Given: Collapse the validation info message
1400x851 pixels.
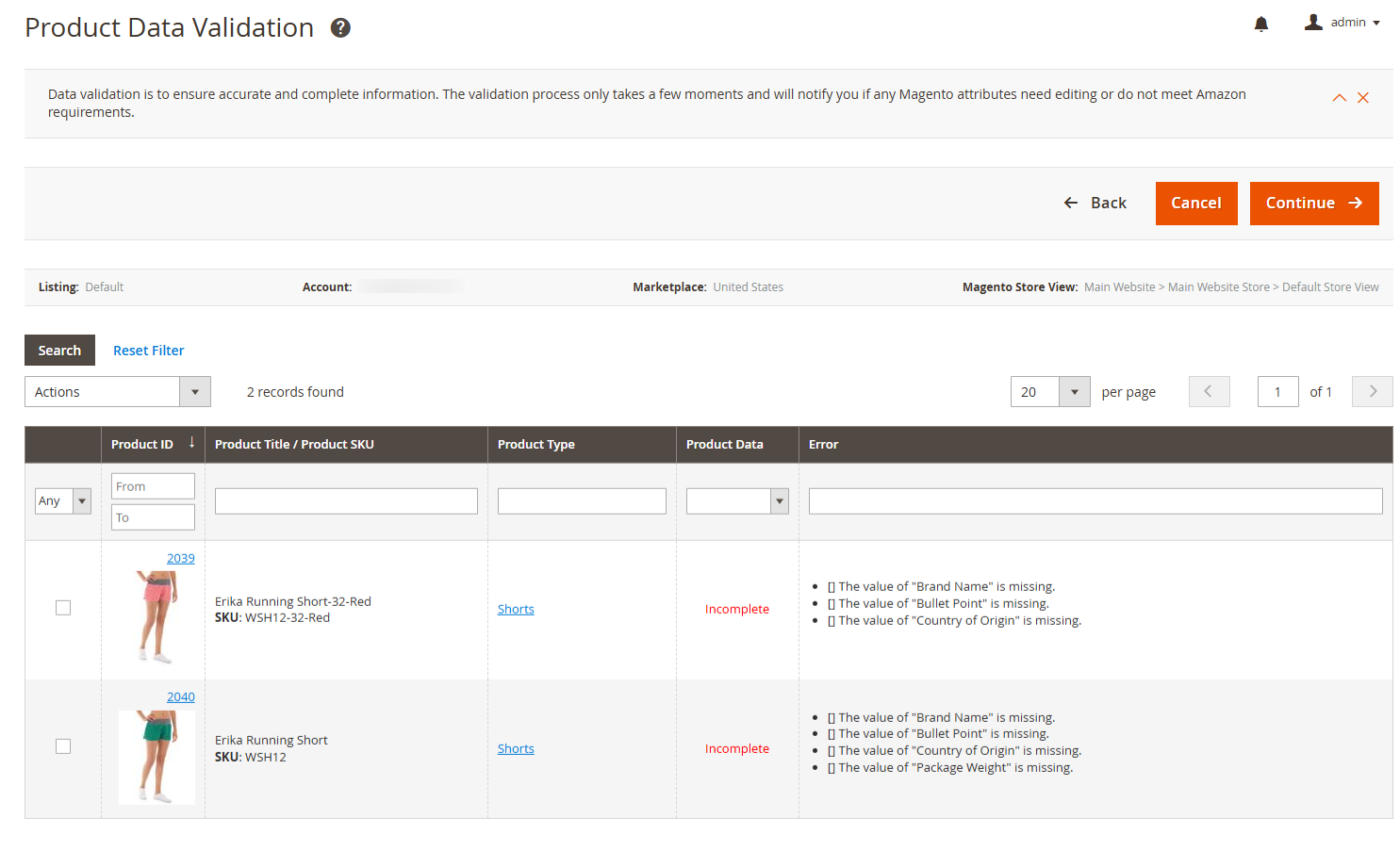Looking at the screenshot, I should tap(1339, 98).
